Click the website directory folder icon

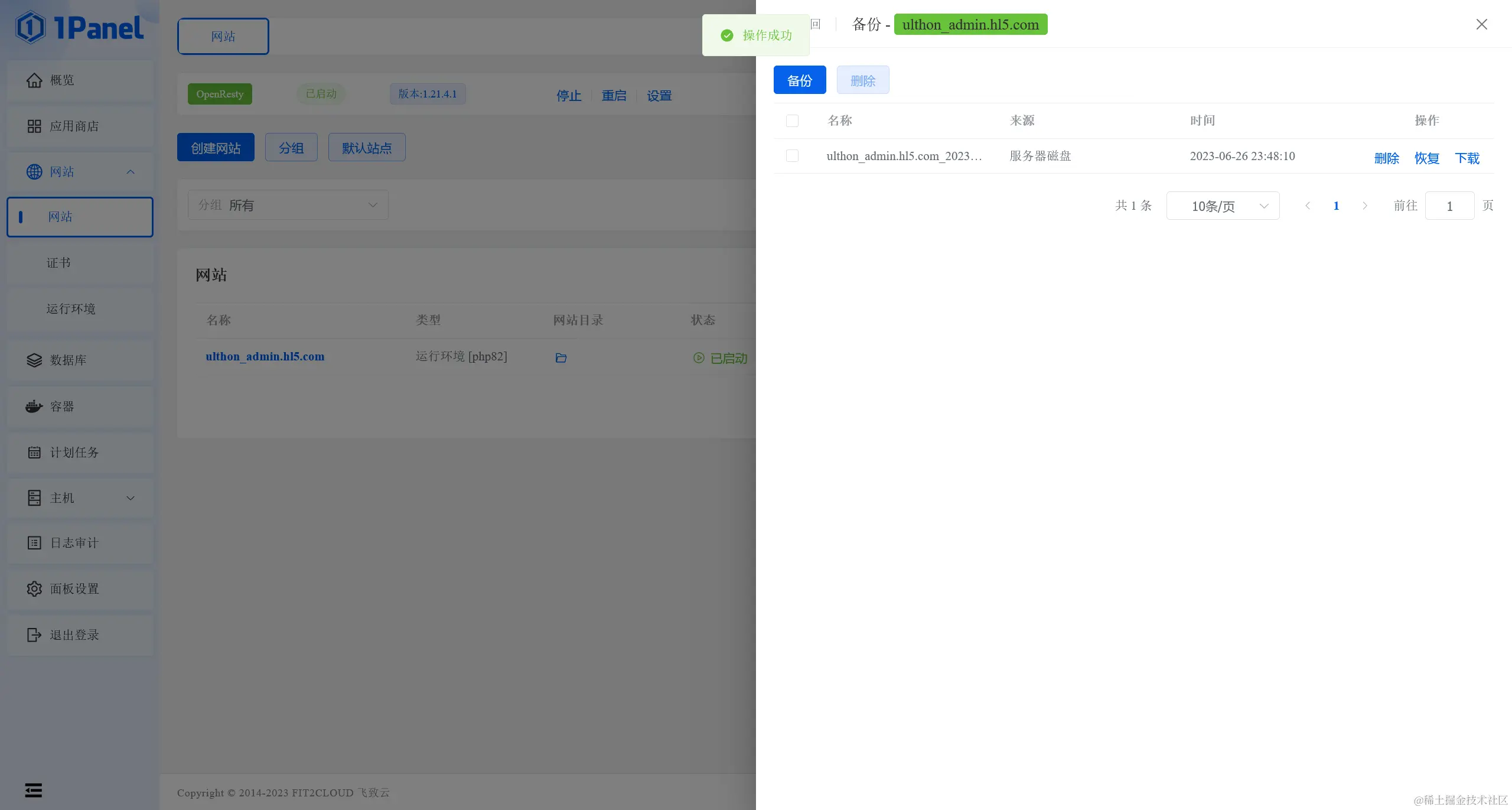[x=561, y=358]
